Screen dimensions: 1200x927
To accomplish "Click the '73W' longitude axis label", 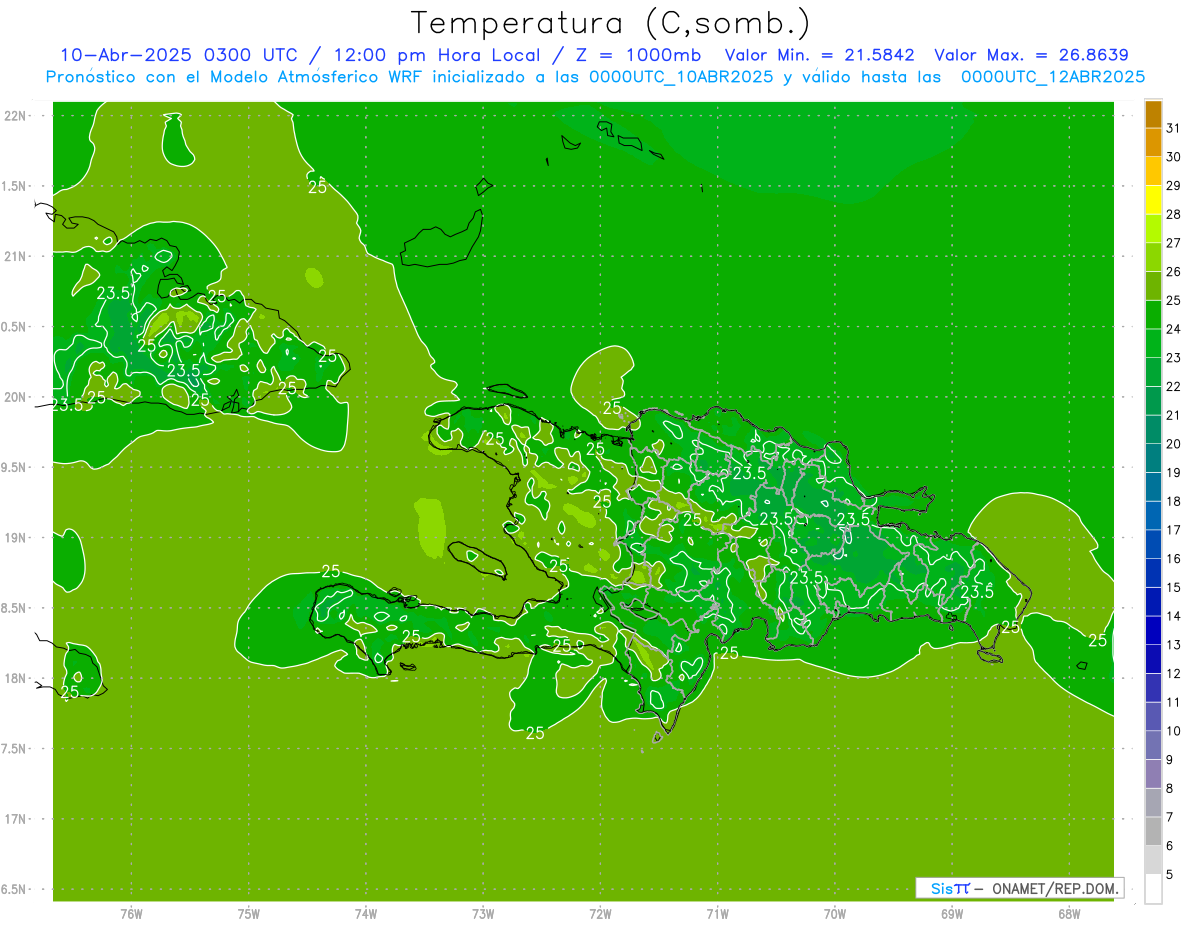I will click(483, 913).
